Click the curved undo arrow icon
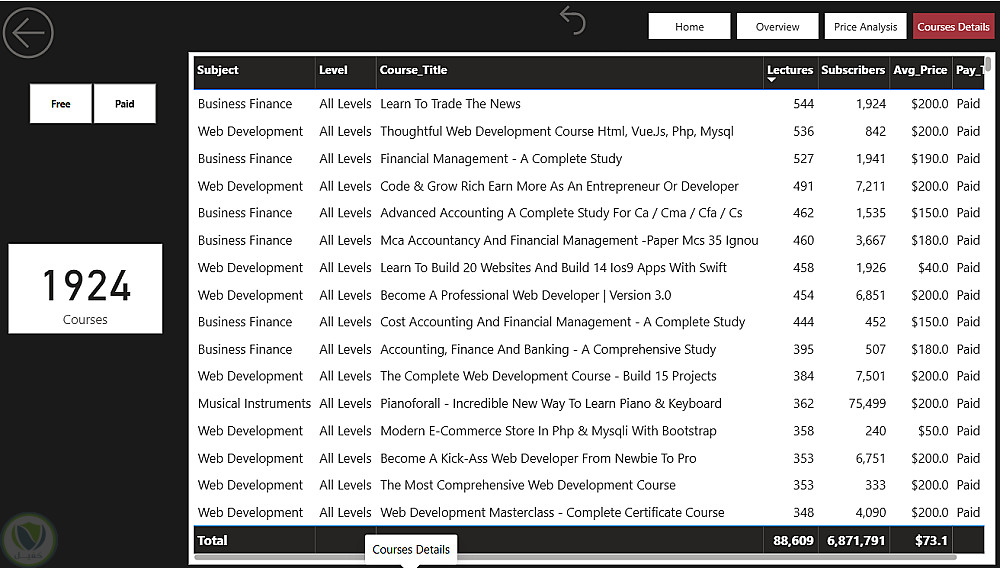The height and width of the screenshot is (568, 1000). pyautogui.click(x=572, y=20)
